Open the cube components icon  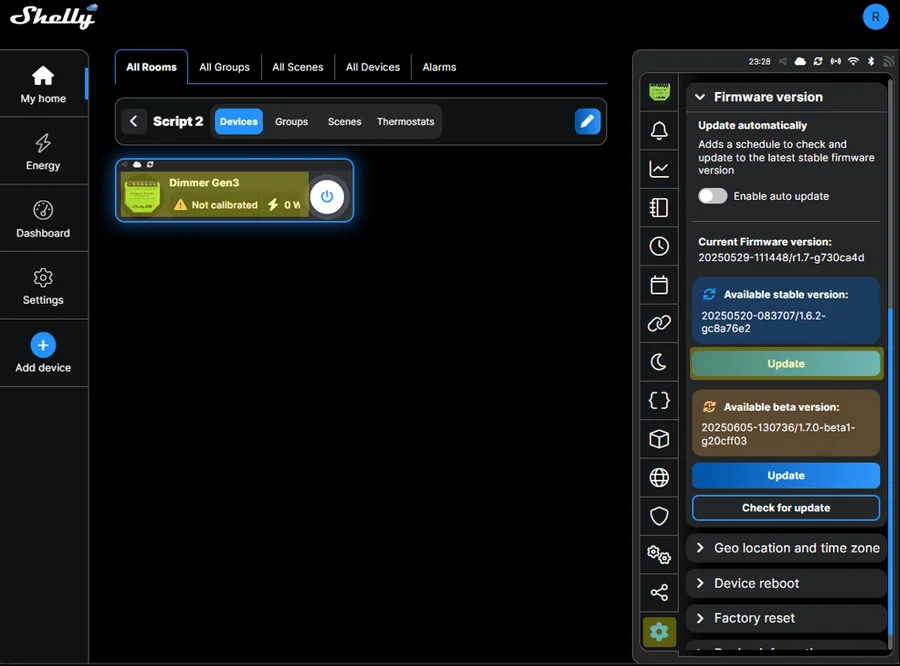(x=659, y=439)
